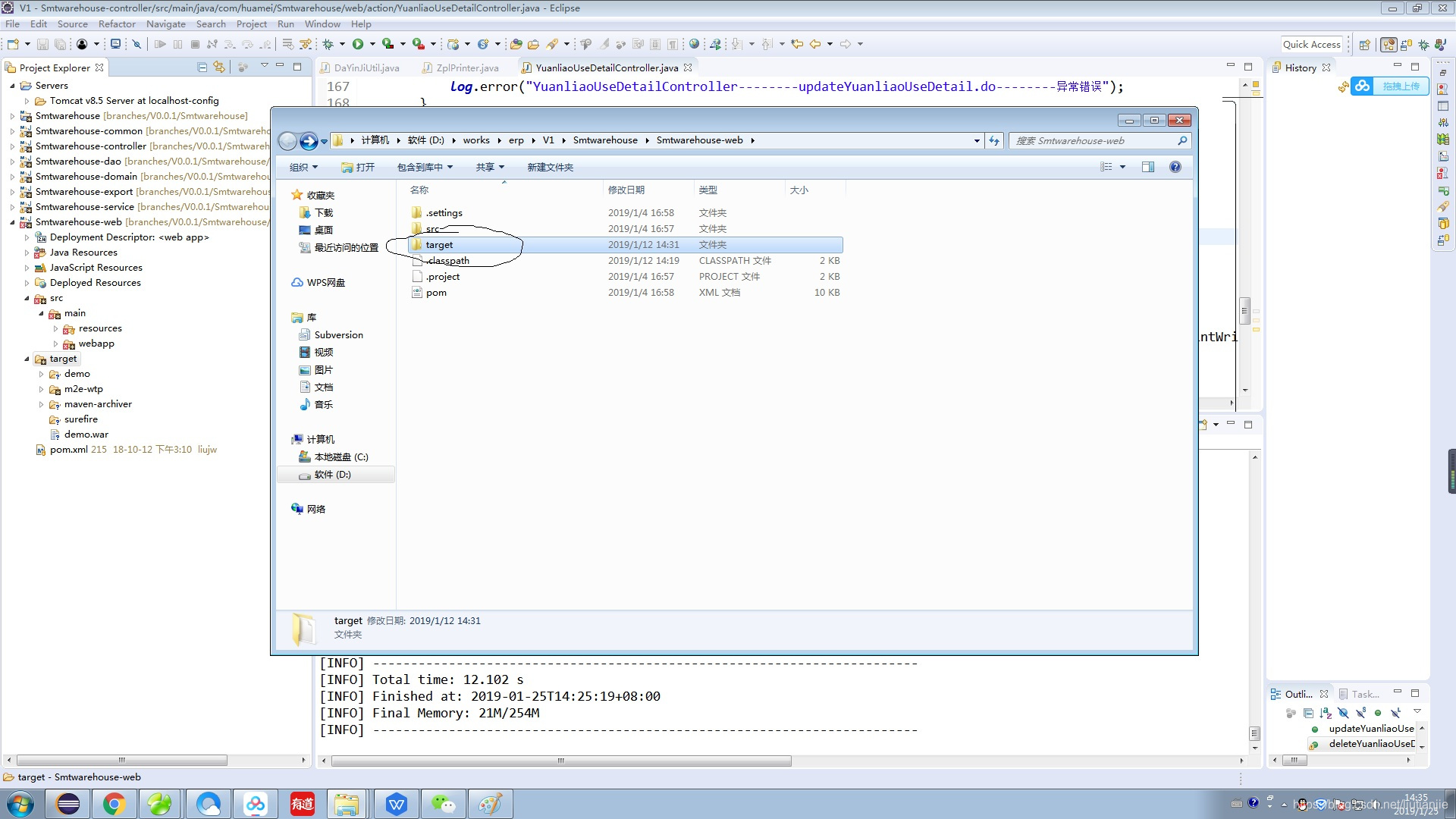Click the Explorer help question-mark icon
1456x819 pixels.
pos(1175,167)
